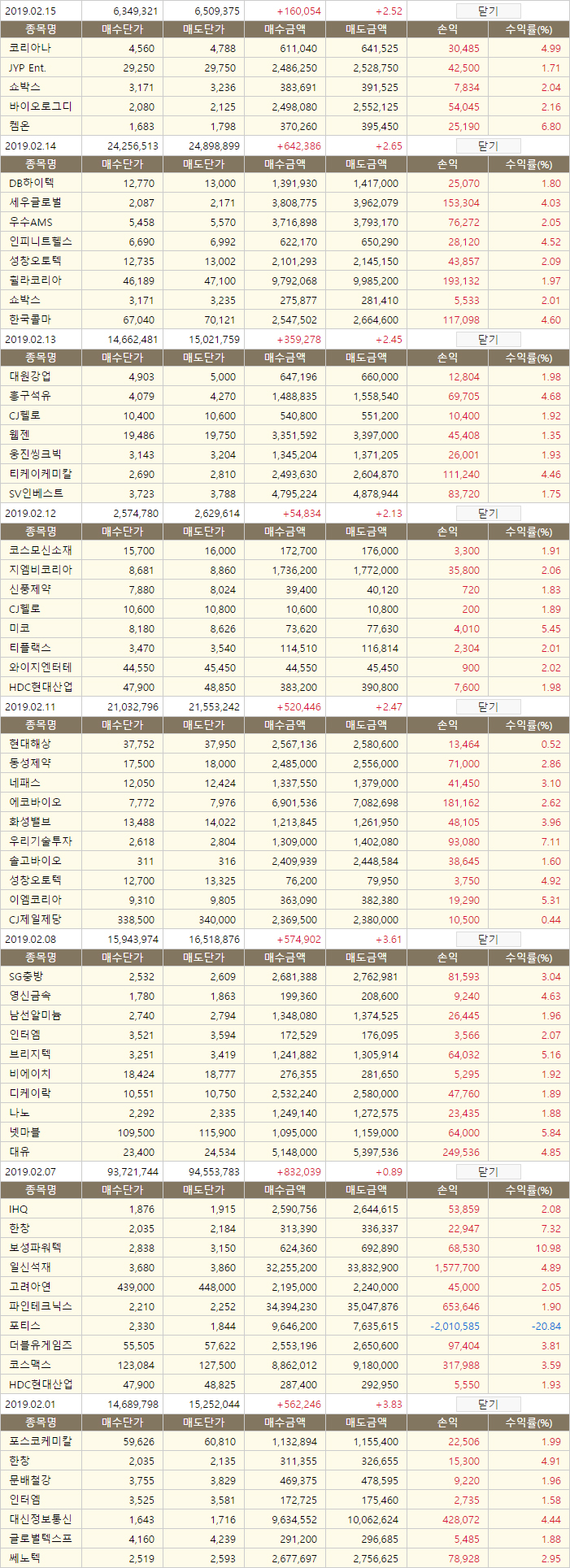Screen dimensions: 570x1568
Task: Click the 우리기술투자 stock name
Action: [x=41, y=841]
